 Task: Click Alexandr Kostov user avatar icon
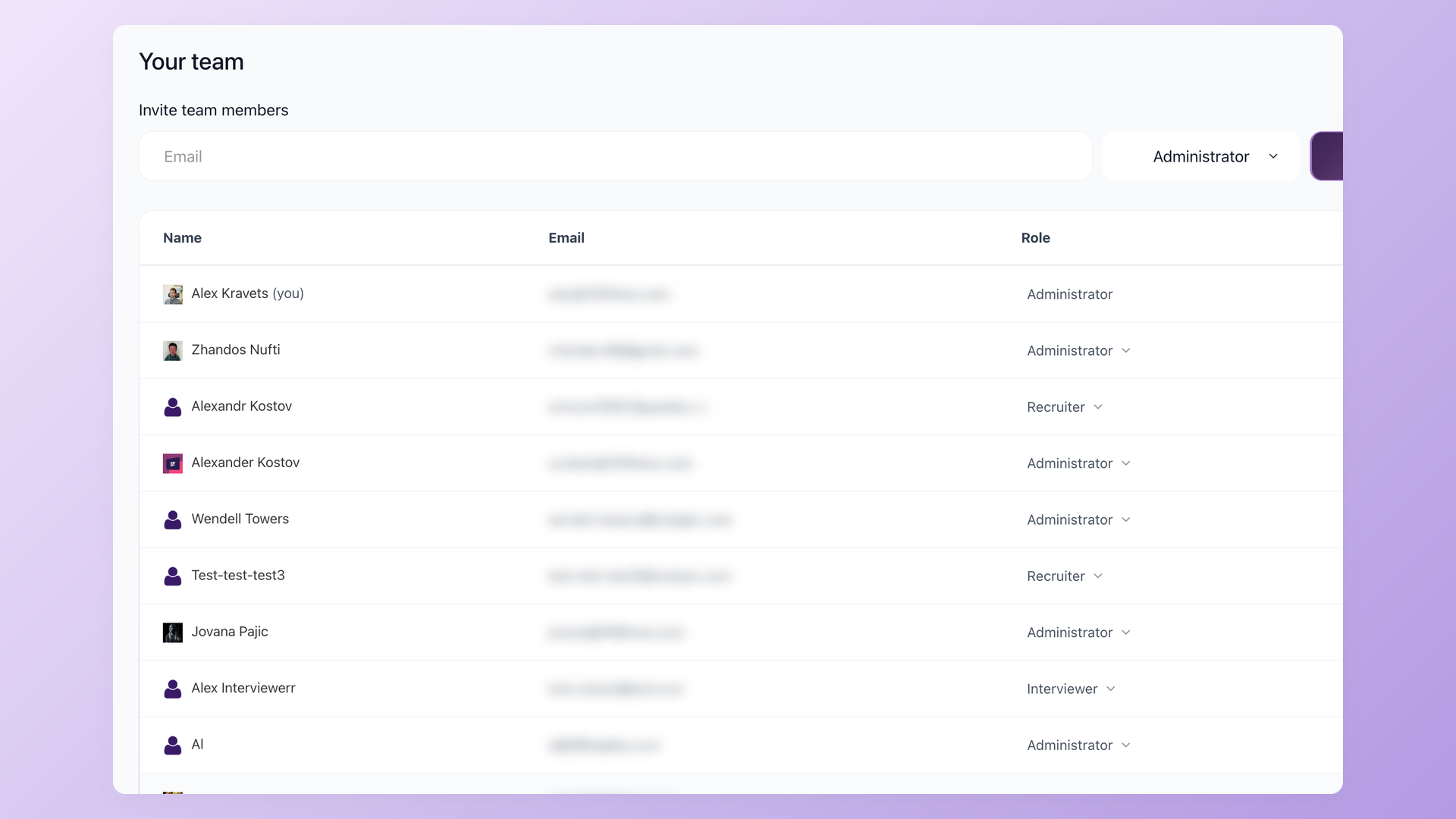click(x=173, y=407)
